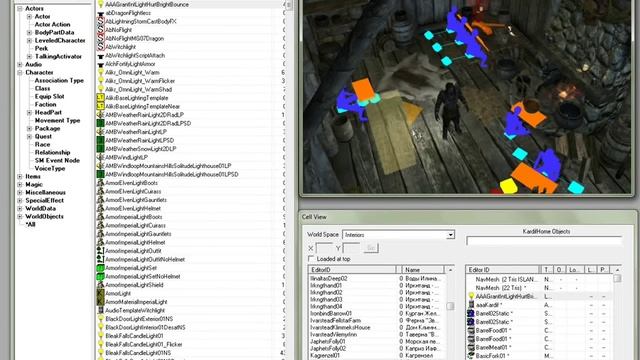The width and height of the screenshot is (640, 360).
Task: Click the S icon beside AbNoFlight
Action: tap(100, 30)
